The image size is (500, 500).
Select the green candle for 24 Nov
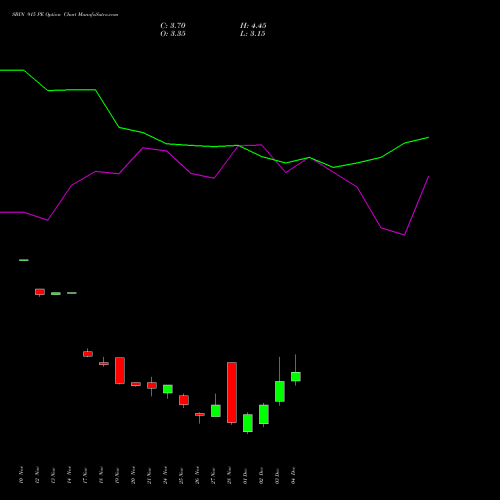[x=168, y=389]
